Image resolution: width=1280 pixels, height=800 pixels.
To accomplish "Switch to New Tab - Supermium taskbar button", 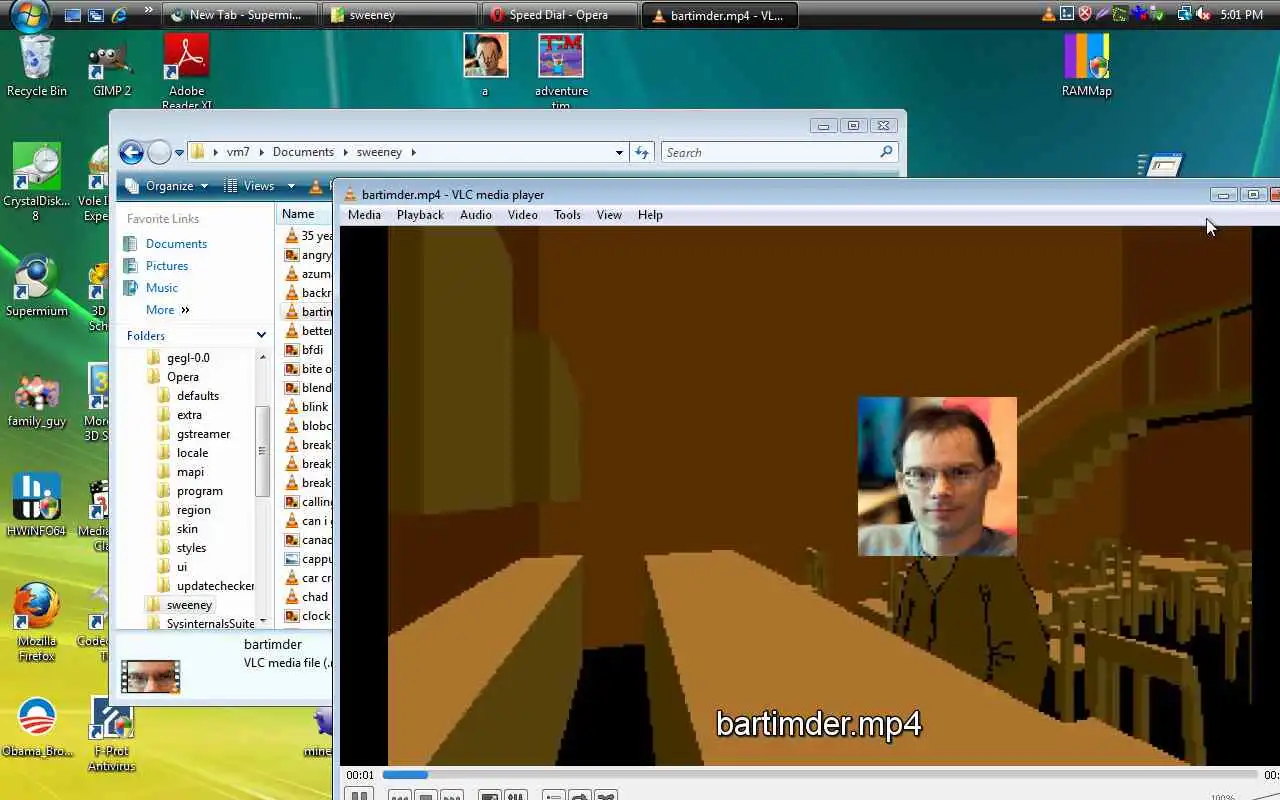I will [x=241, y=15].
